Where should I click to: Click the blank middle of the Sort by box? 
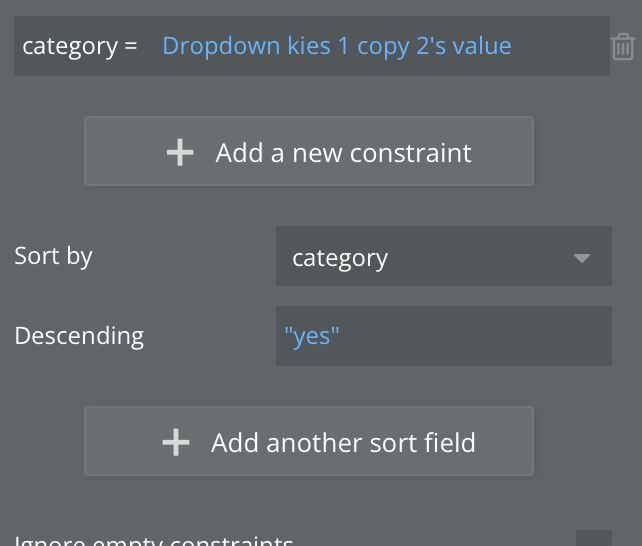click(x=470, y=258)
